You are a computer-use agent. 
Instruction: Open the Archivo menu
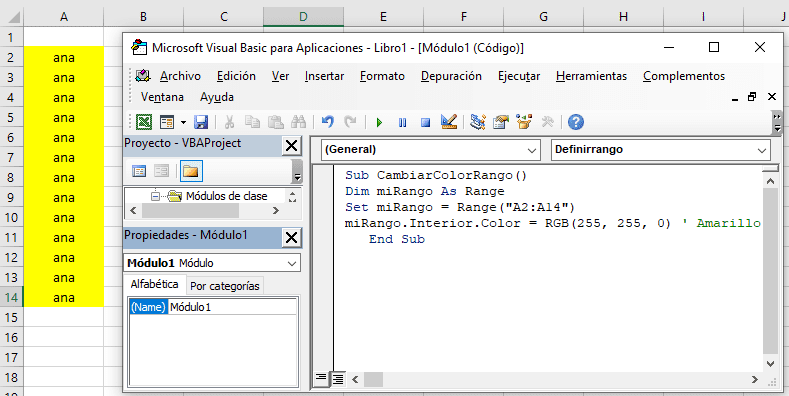tap(180, 76)
